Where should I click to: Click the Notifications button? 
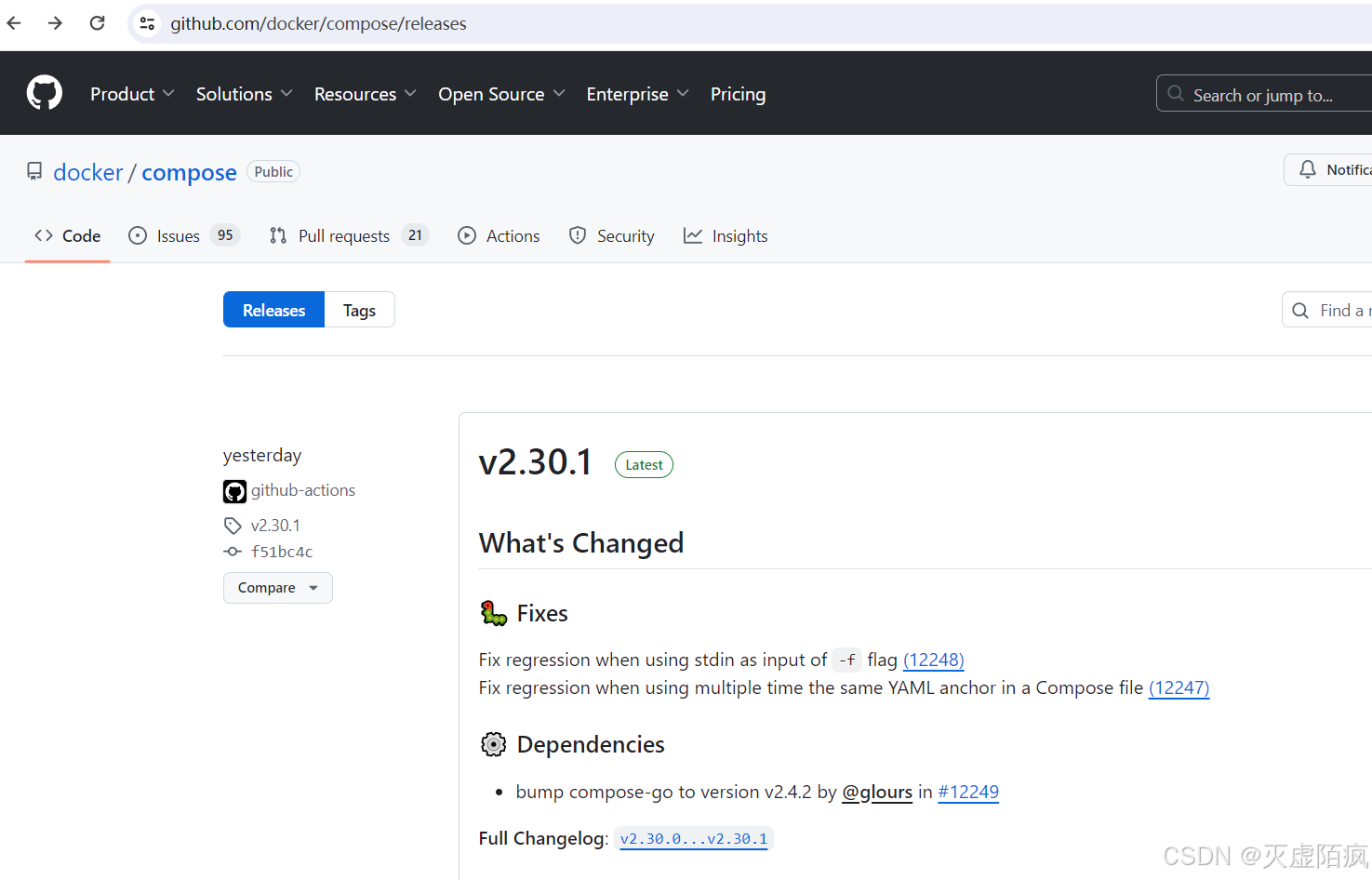1328,169
